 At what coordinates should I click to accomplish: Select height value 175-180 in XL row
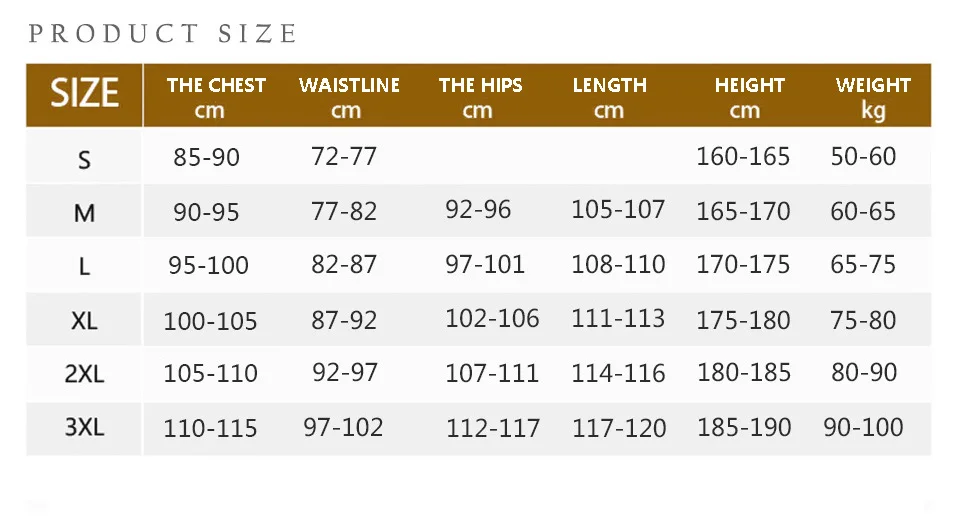[743, 319]
